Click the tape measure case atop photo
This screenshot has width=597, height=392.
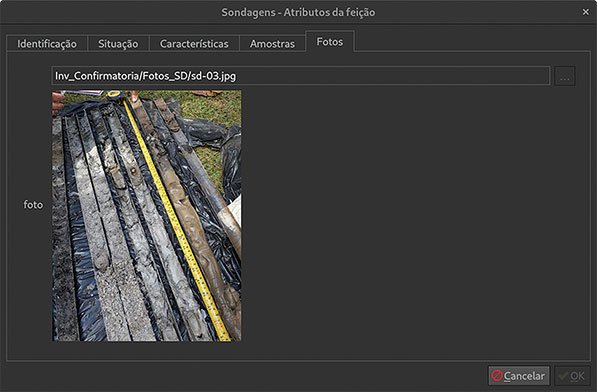point(114,94)
